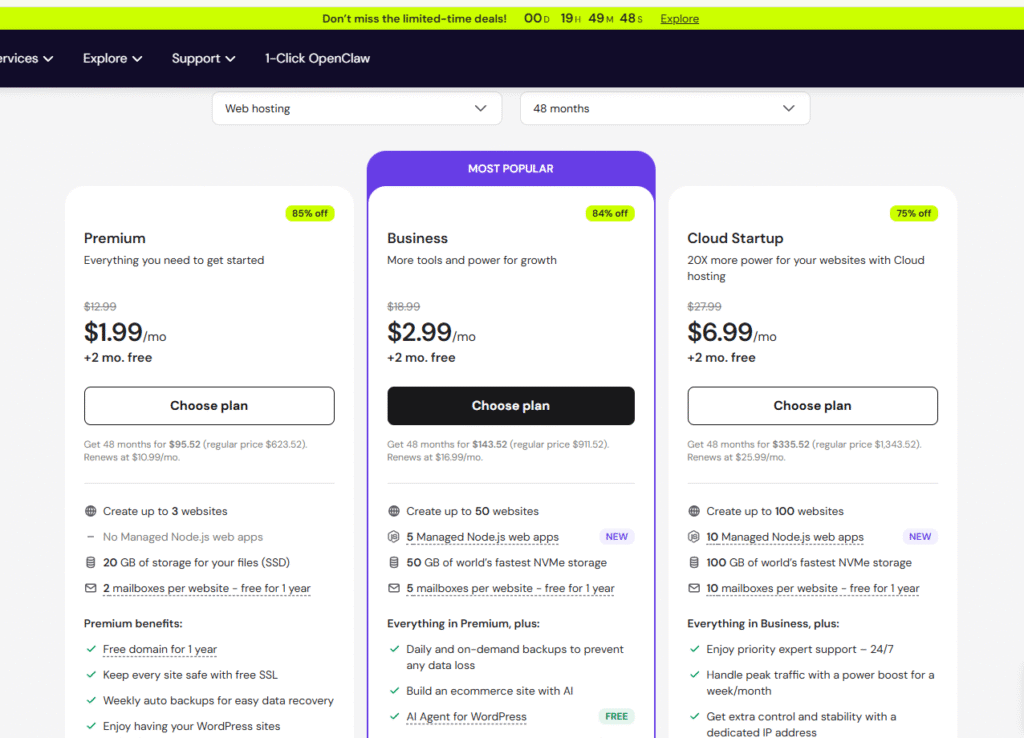Click globe icon beside Business 50 websites
The image size is (1024, 738).
[394, 511]
